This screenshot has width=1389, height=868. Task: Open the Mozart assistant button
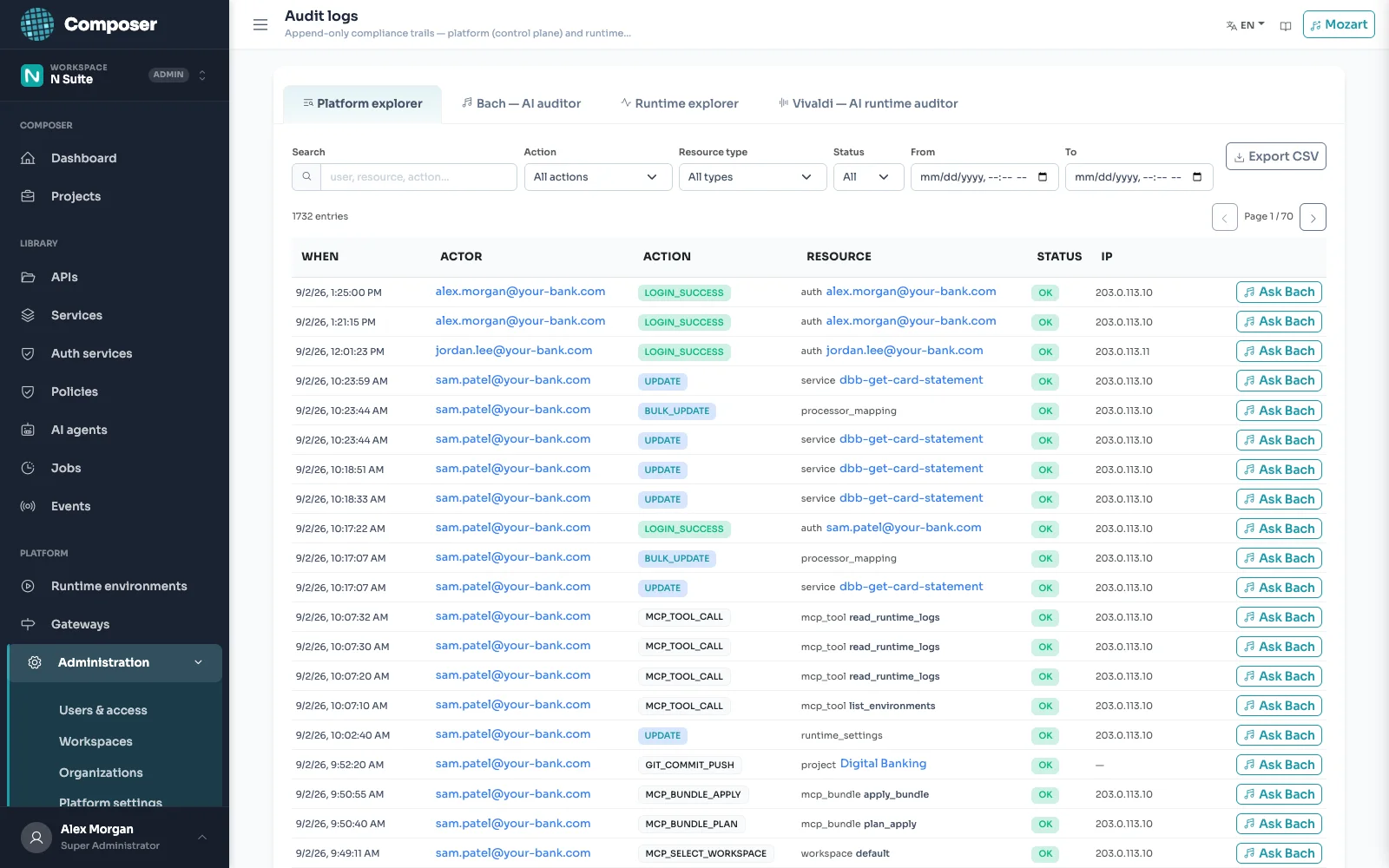pos(1339,24)
